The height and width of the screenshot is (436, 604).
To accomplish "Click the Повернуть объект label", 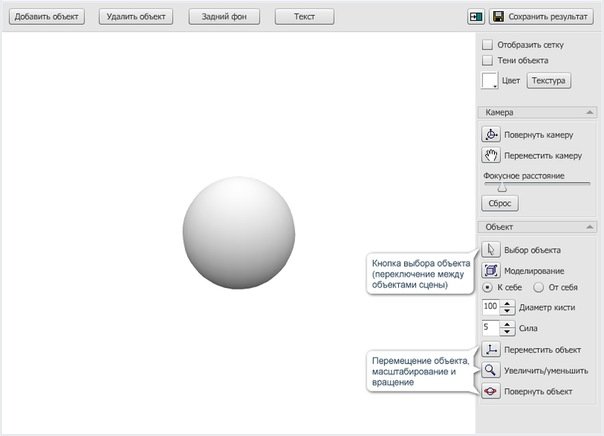I will tap(538, 391).
